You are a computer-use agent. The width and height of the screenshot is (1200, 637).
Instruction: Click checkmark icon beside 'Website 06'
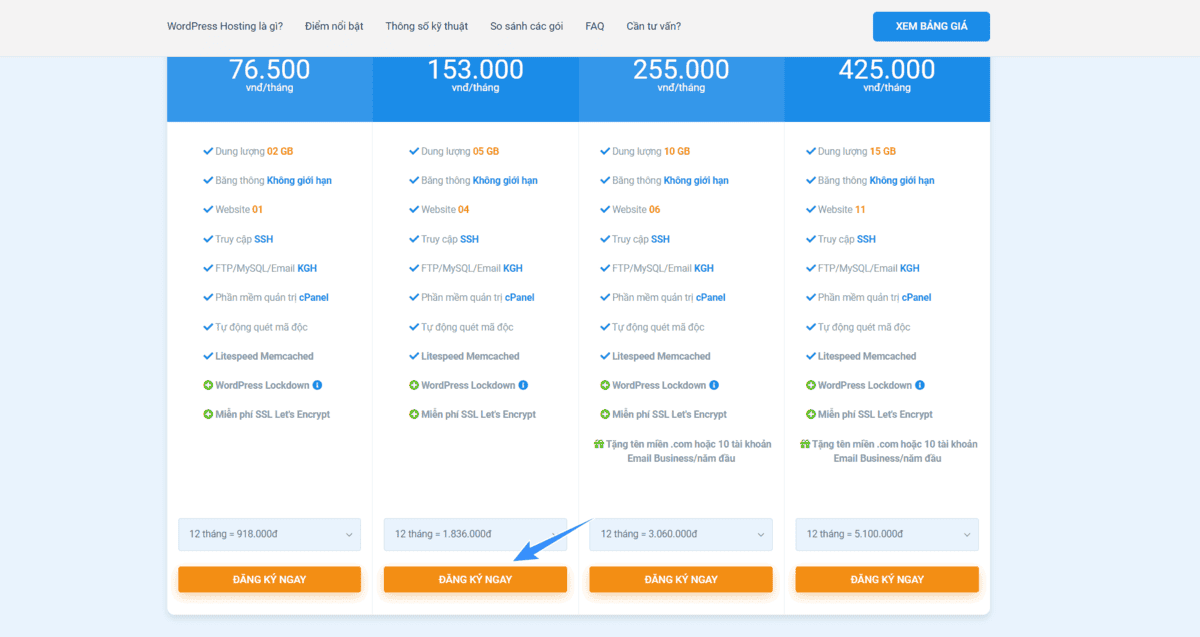tap(605, 209)
